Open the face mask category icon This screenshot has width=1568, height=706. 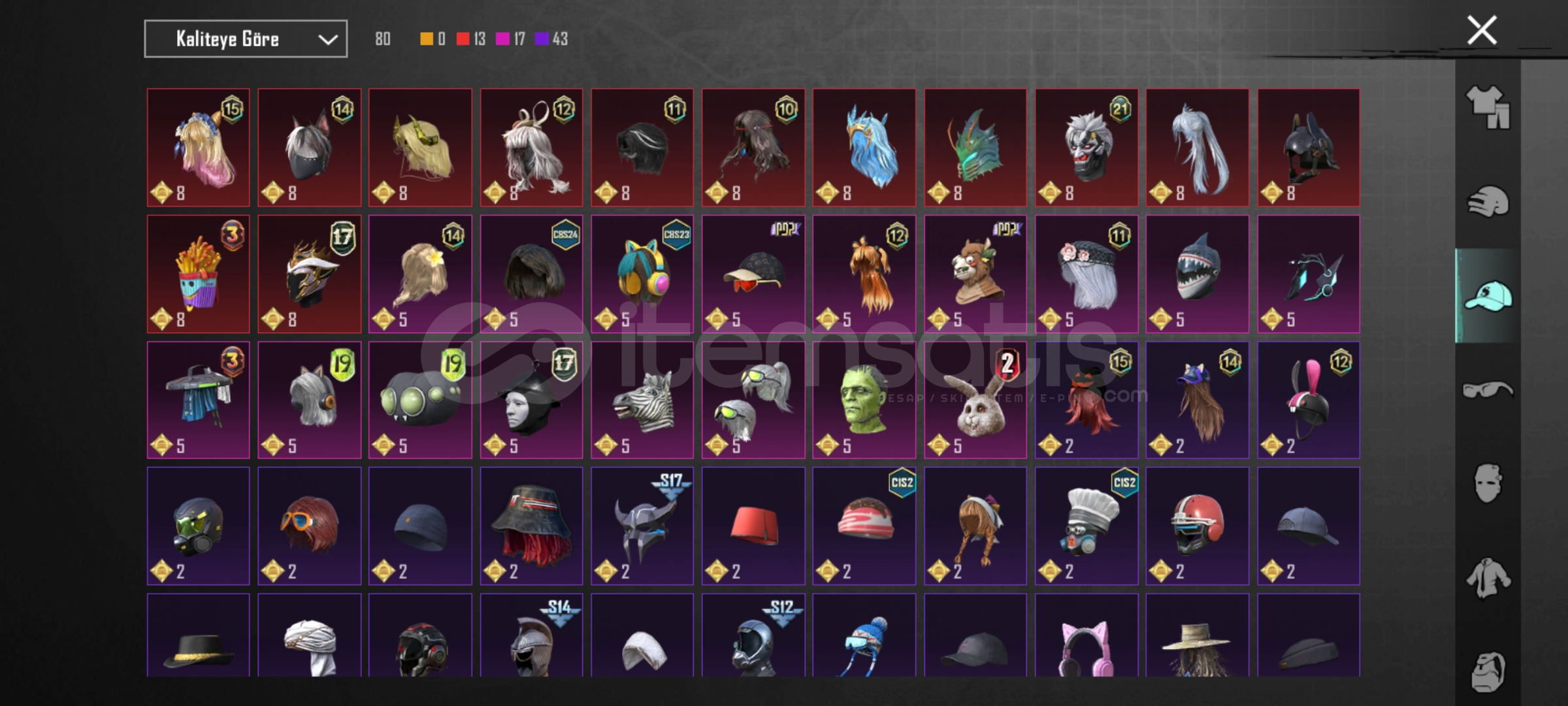coord(1488,484)
